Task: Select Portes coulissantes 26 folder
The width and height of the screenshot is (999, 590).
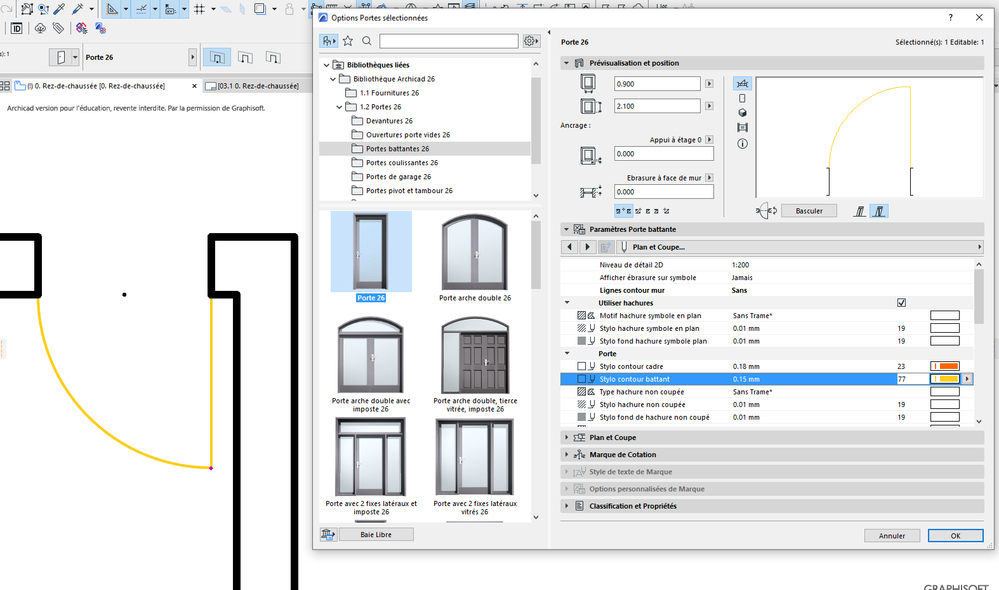Action: click(402, 162)
